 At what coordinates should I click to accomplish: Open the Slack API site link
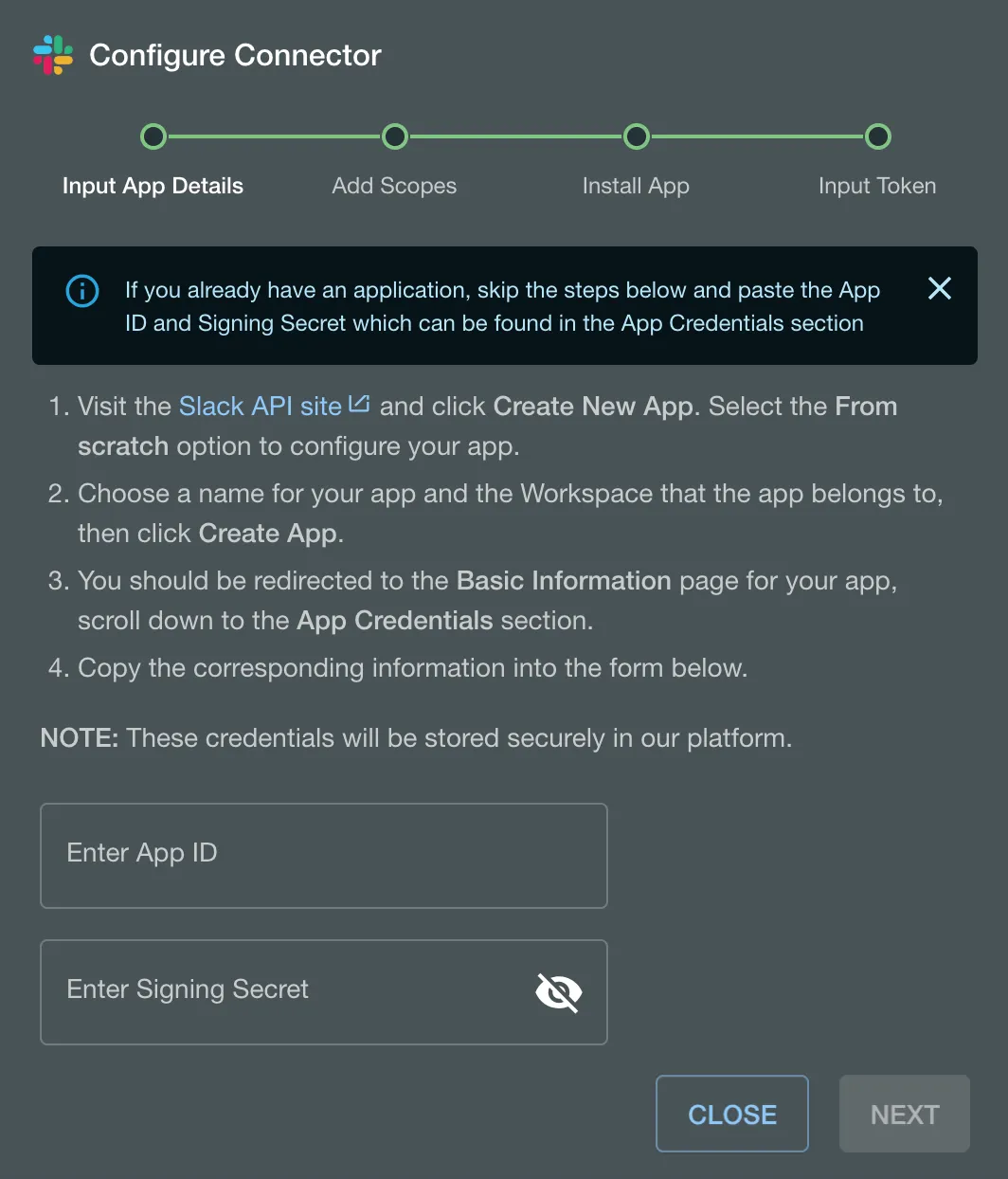[261, 407]
